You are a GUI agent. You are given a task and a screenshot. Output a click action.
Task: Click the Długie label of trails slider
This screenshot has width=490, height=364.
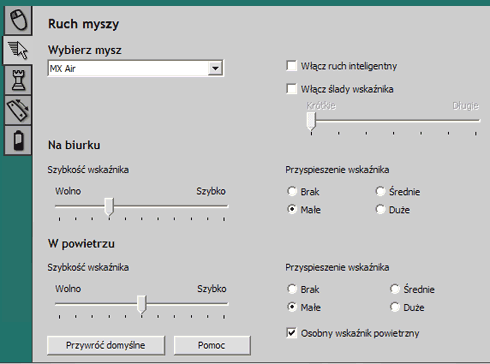pos(466,106)
